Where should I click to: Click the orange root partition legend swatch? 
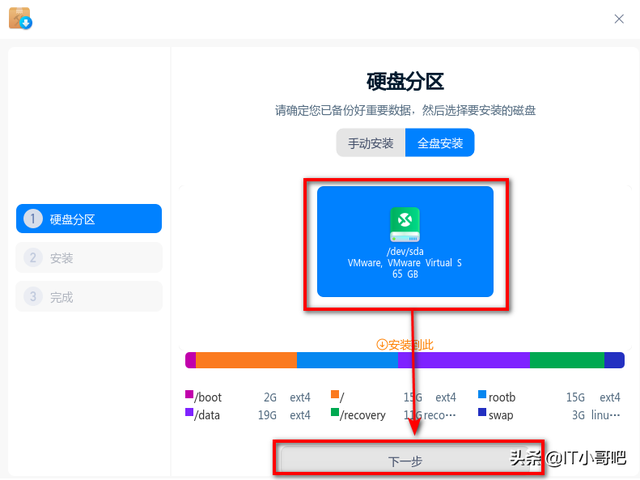click(335, 394)
